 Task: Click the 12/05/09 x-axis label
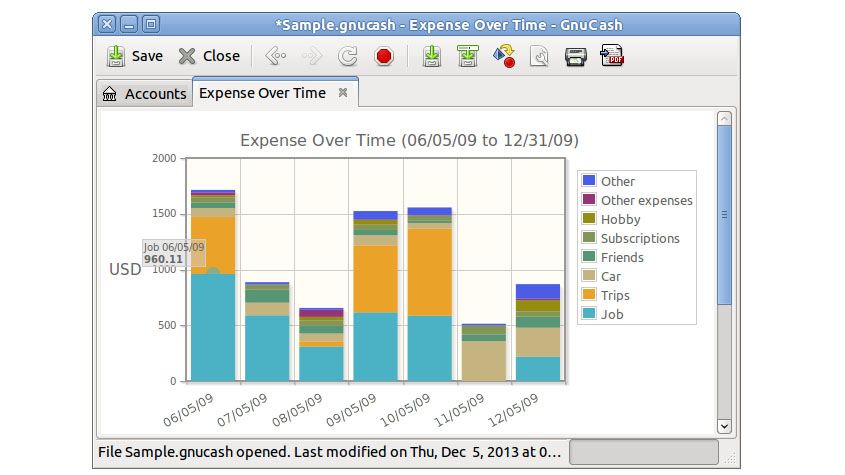coord(513,411)
